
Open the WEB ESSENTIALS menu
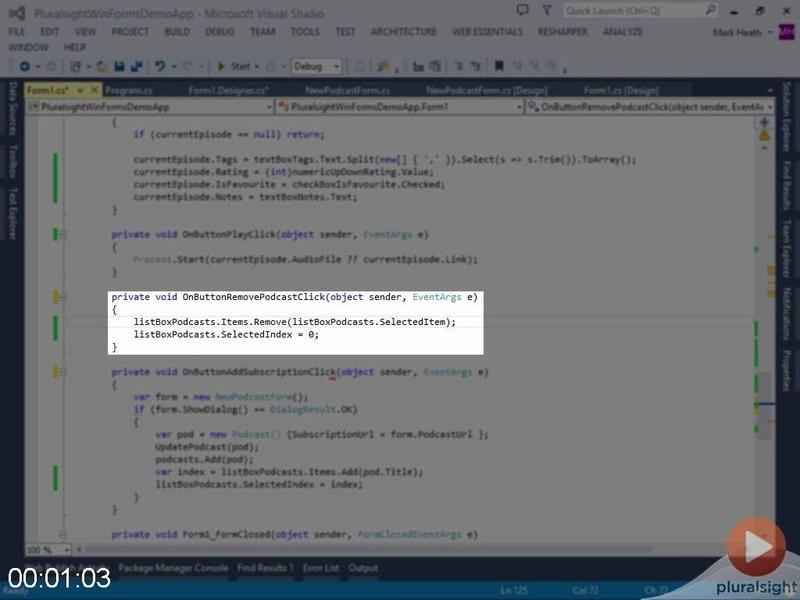[487, 32]
